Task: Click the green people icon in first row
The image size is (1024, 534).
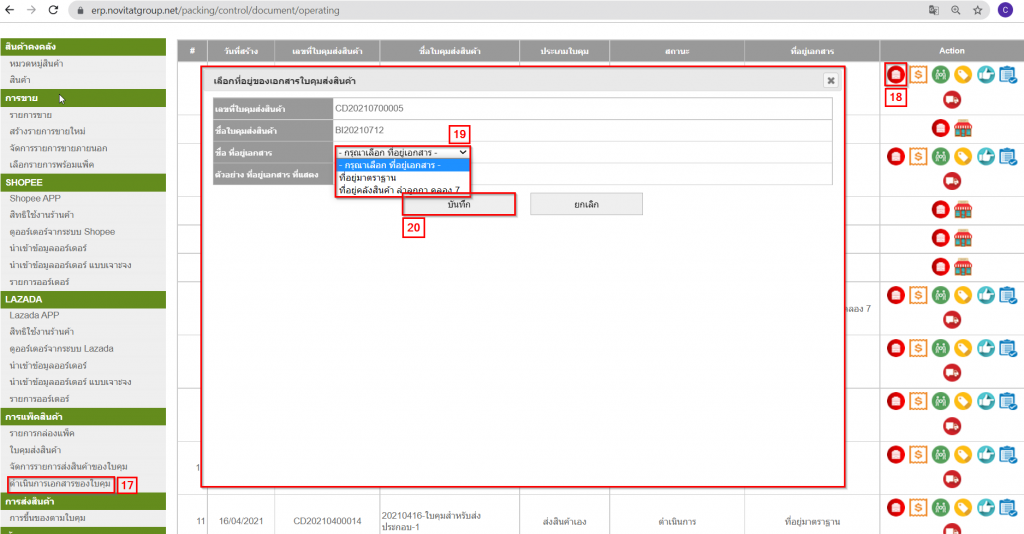Action: (x=940, y=74)
